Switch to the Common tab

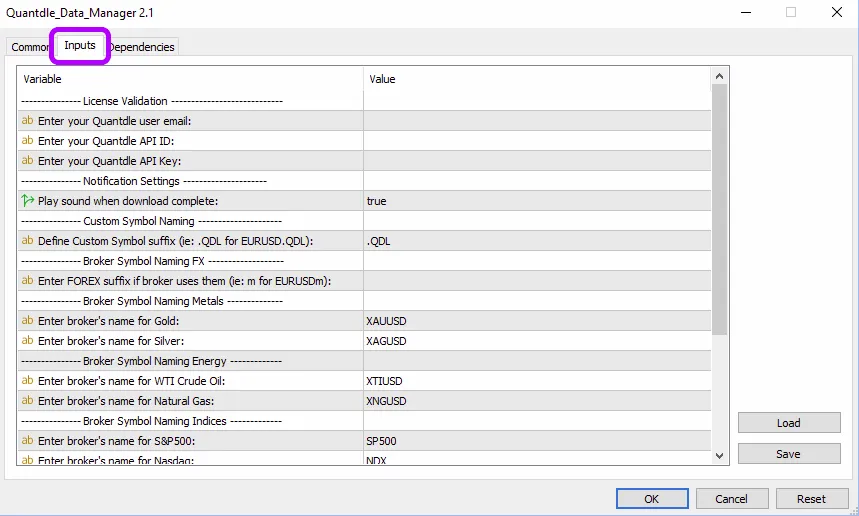pyautogui.click(x=30, y=47)
